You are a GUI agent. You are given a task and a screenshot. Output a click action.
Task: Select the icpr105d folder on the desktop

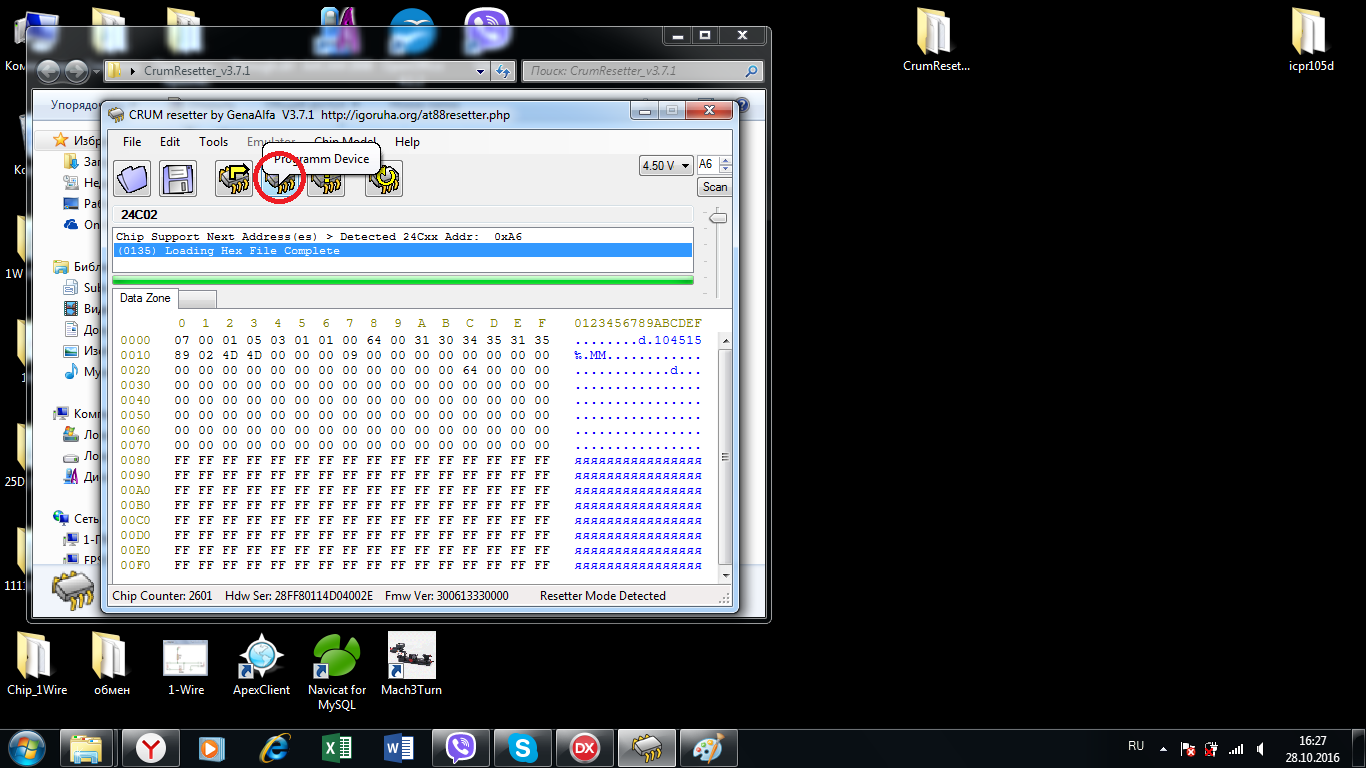tap(1312, 41)
